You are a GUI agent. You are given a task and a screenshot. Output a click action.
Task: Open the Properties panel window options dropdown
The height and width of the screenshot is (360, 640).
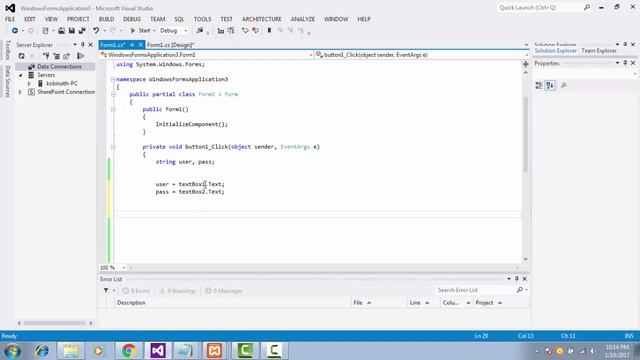[x=617, y=63]
